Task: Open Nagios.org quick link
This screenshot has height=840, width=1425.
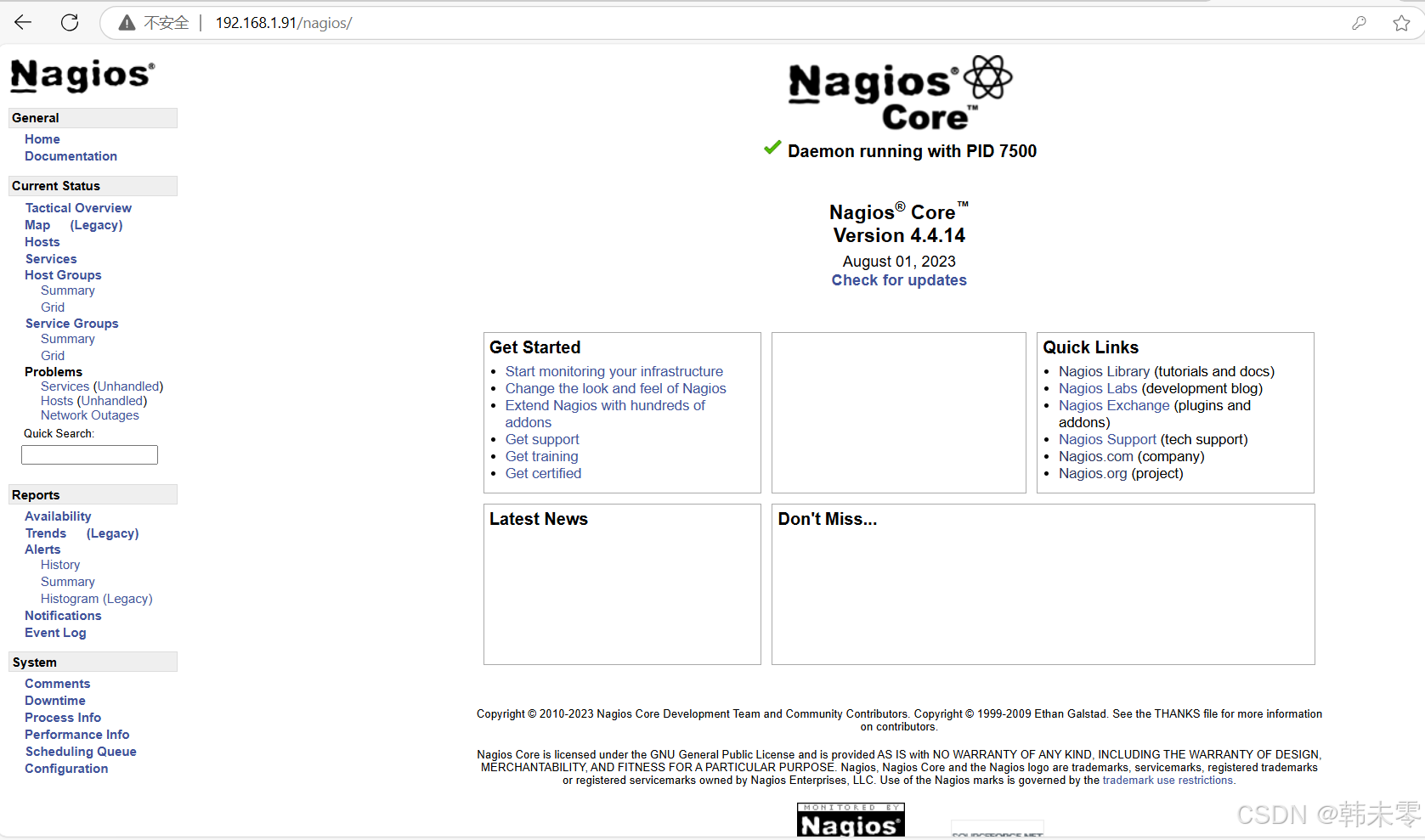Action: pyautogui.click(x=1093, y=473)
